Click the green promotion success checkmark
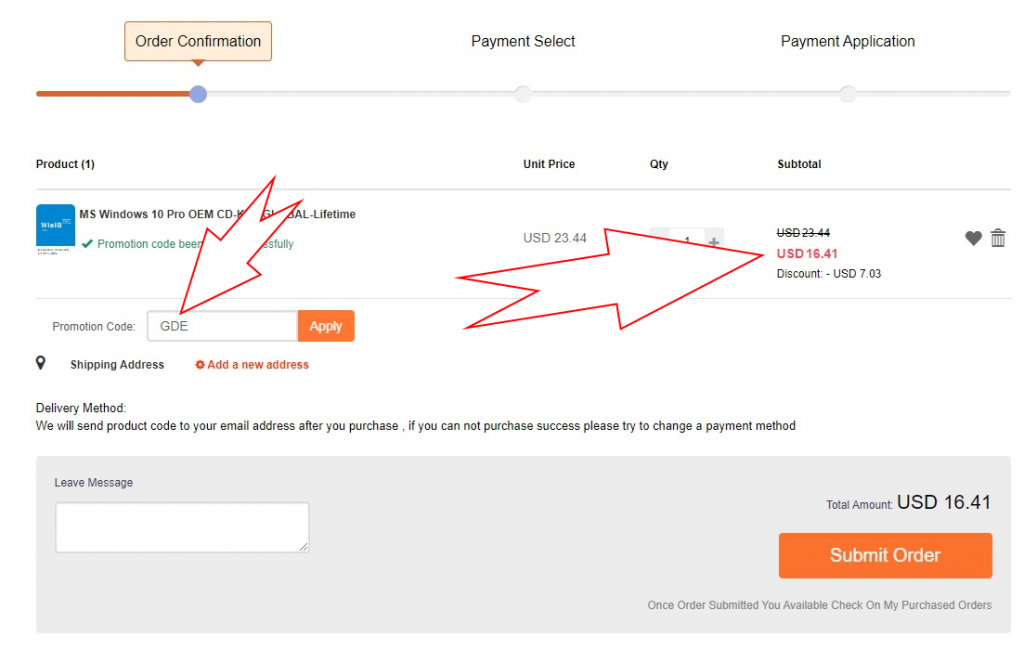The width and height of the screenshot is (1024, 649). (88, 243)
